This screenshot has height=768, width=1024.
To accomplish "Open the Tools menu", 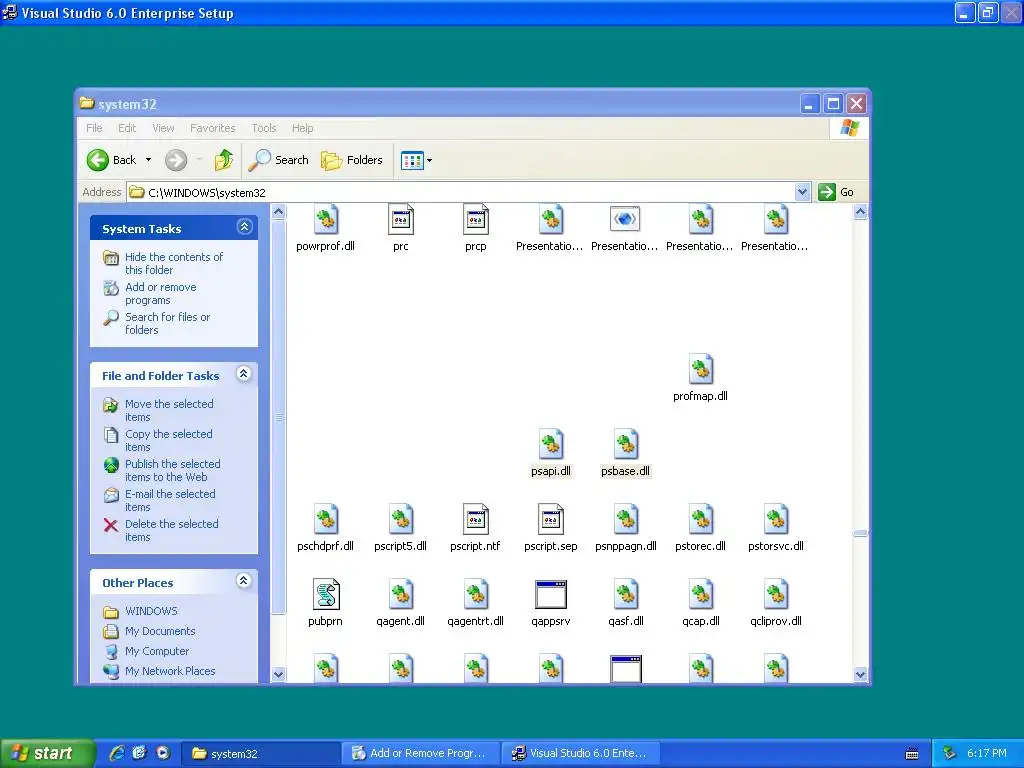I will (264, 128).
